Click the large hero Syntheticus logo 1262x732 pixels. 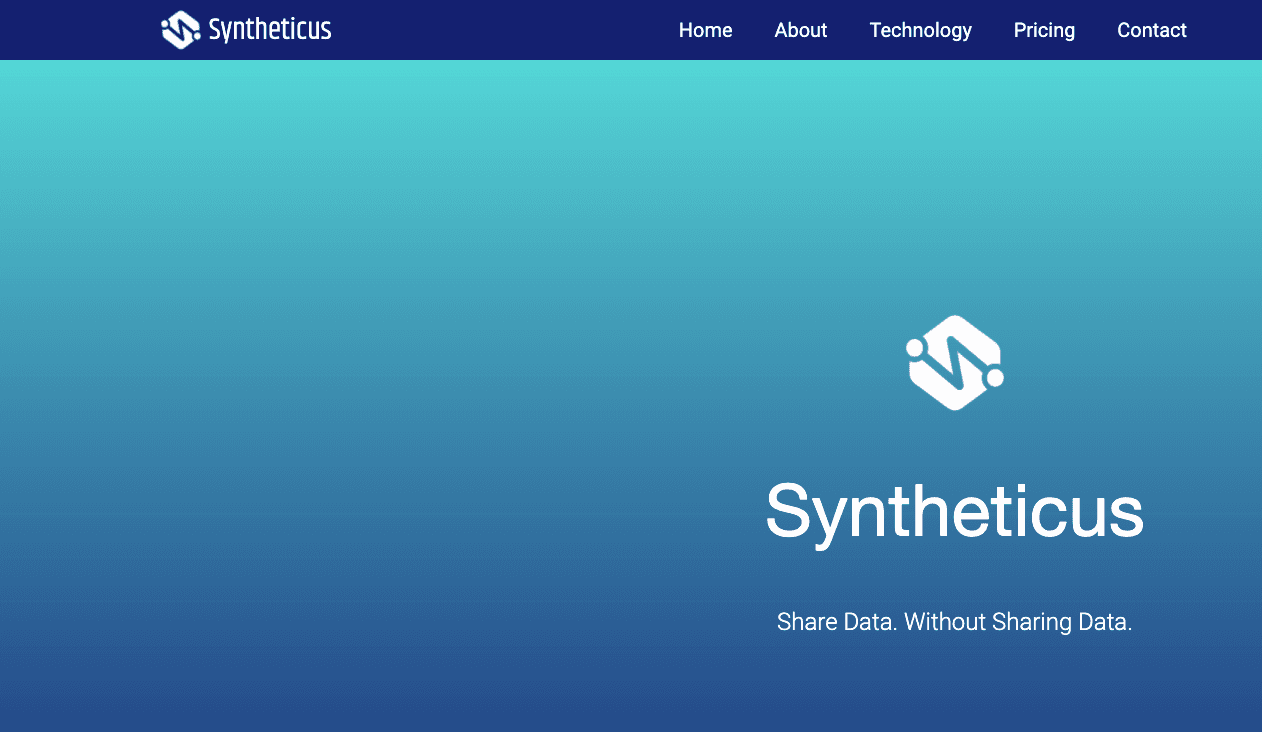(954, 362)
